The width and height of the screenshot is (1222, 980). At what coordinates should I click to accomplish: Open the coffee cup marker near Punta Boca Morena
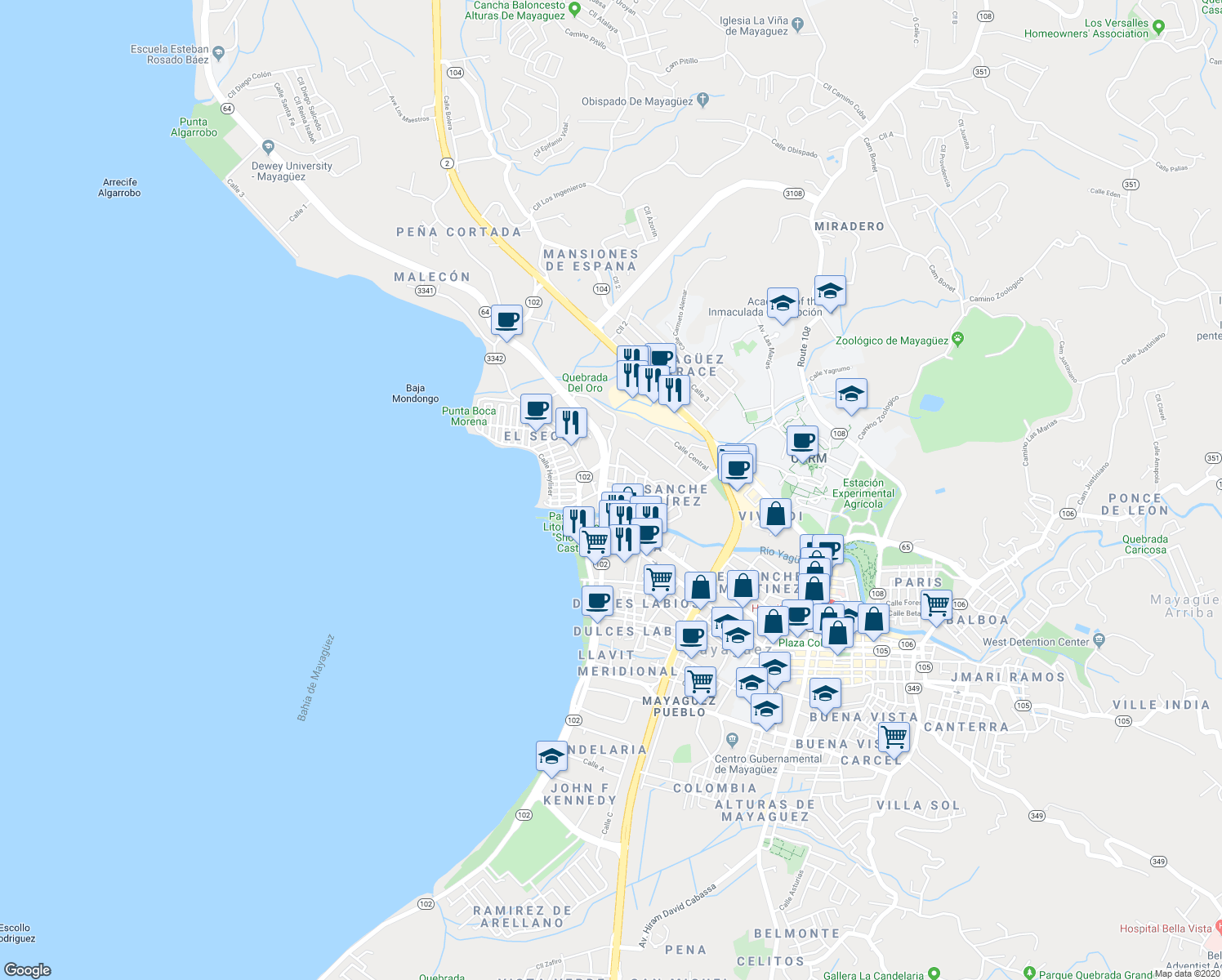click(536, 410)
